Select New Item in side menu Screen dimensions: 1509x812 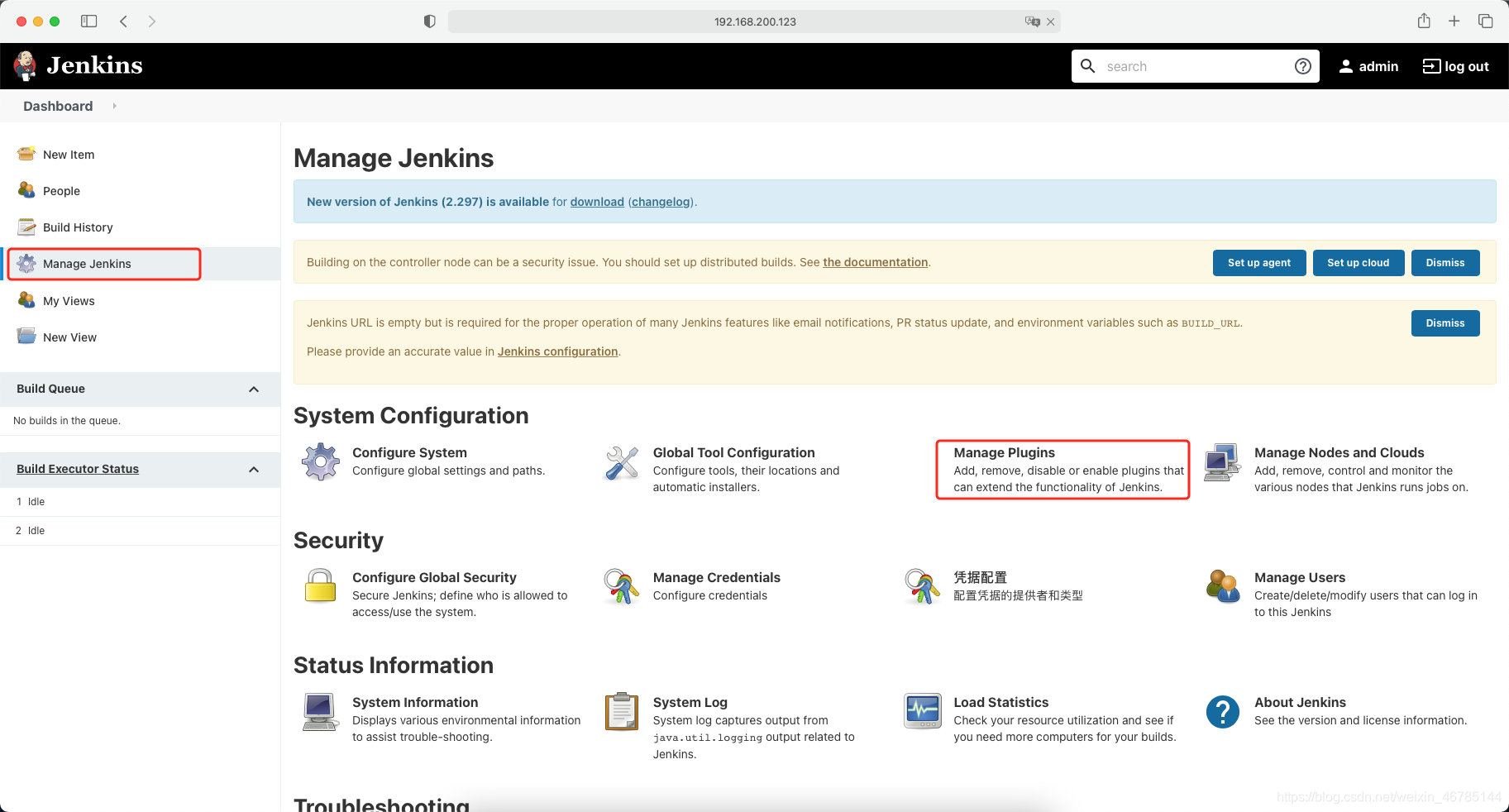coord(69,155)
